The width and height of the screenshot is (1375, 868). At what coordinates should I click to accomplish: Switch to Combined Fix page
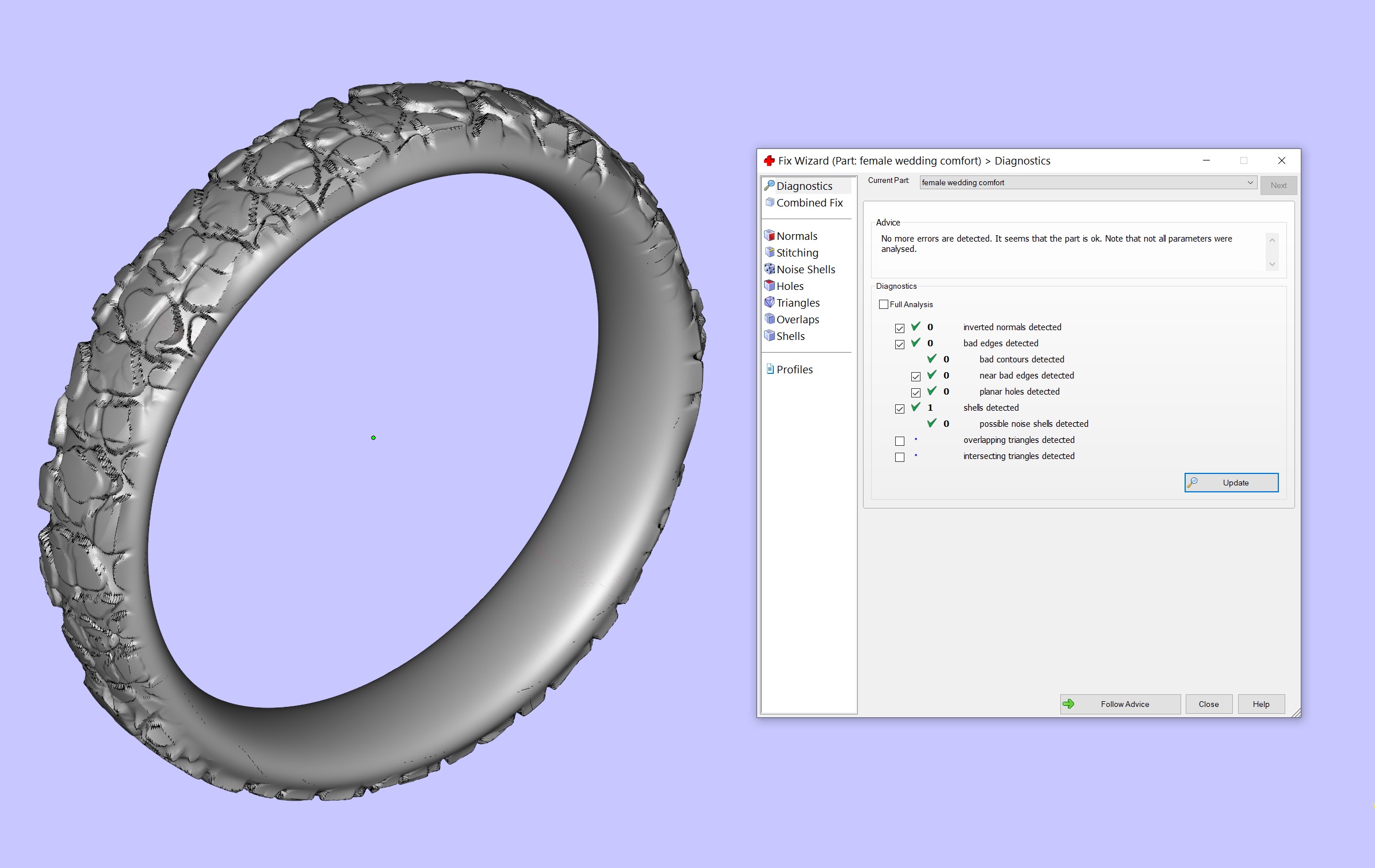[x=809, y=202]
